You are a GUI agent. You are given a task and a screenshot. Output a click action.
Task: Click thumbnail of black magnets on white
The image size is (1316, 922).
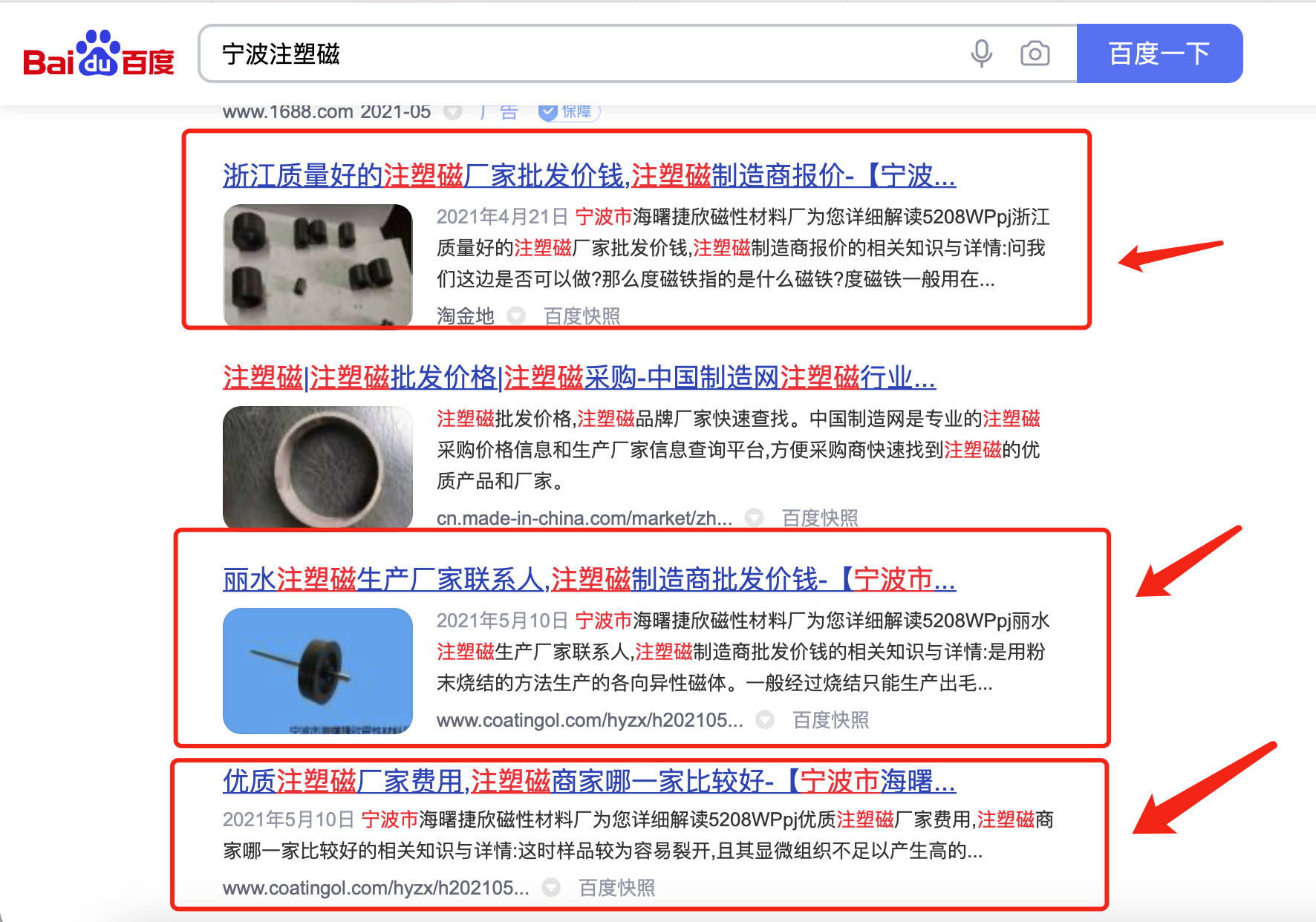[x=318, y=266]
